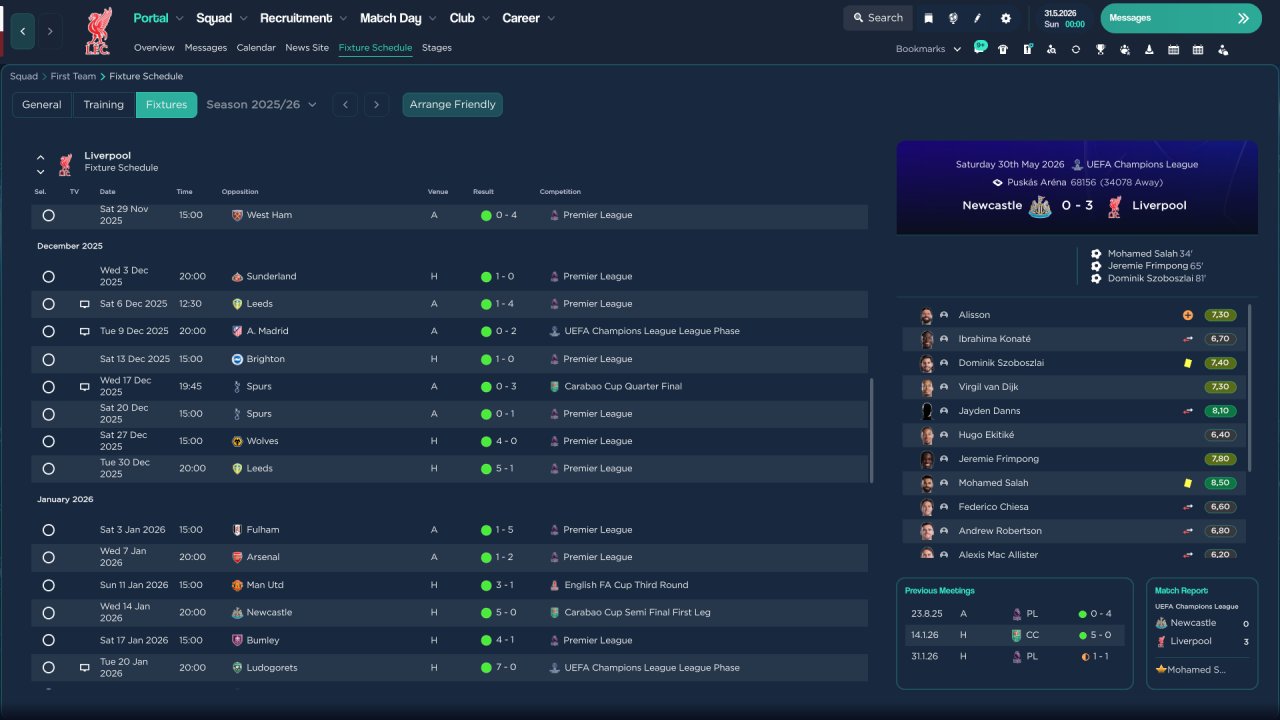Select the Arsenal fixture radio button
1280x720 pixels.
click(x=48, y=557)
